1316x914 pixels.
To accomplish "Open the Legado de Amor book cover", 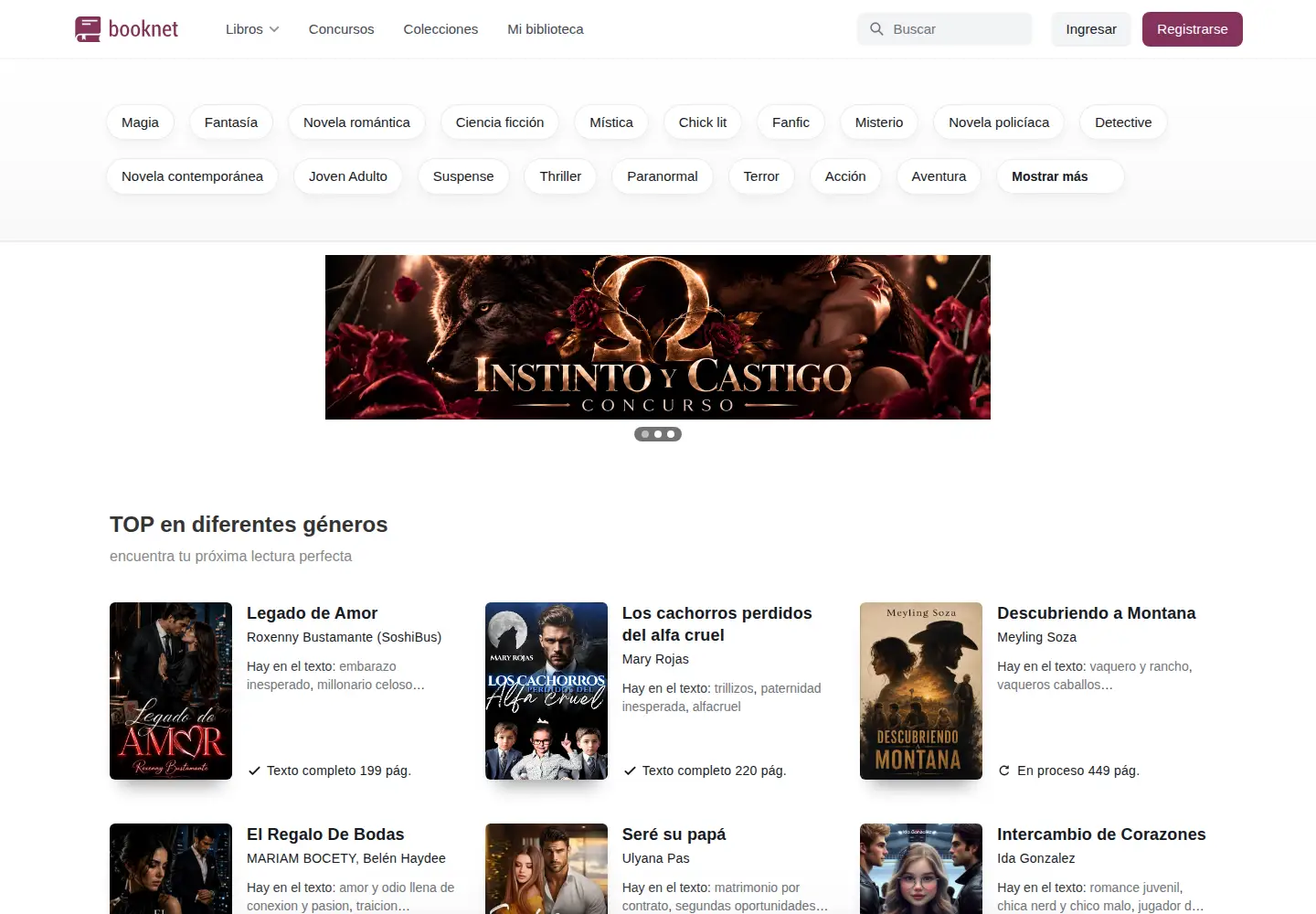I will 171,691.
